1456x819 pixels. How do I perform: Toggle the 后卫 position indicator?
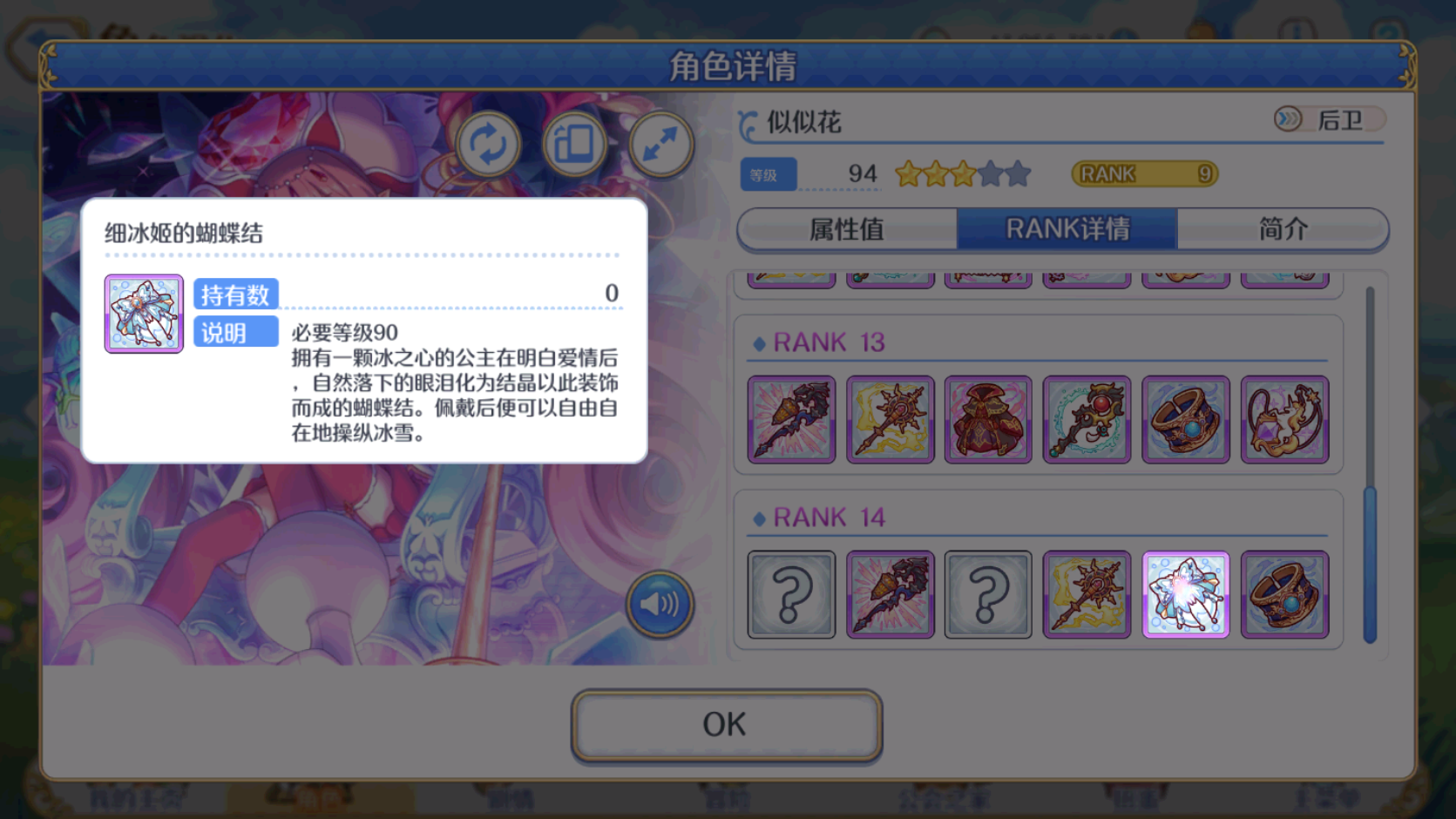click(1329, 119)
